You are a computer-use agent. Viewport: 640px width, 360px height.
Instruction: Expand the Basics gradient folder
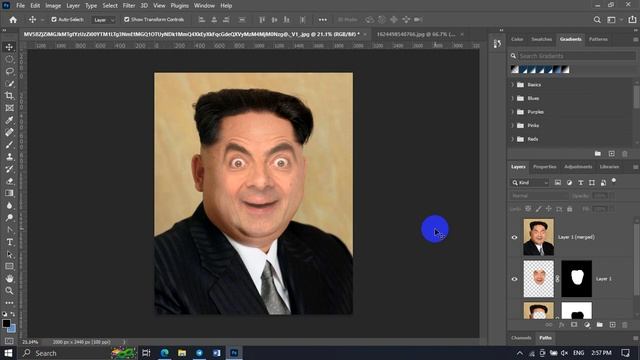pos(513,85)
